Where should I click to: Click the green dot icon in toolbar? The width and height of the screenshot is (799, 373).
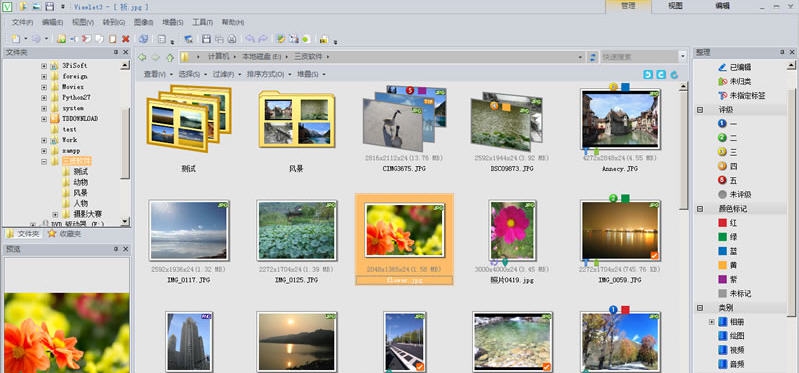[306, 39]
